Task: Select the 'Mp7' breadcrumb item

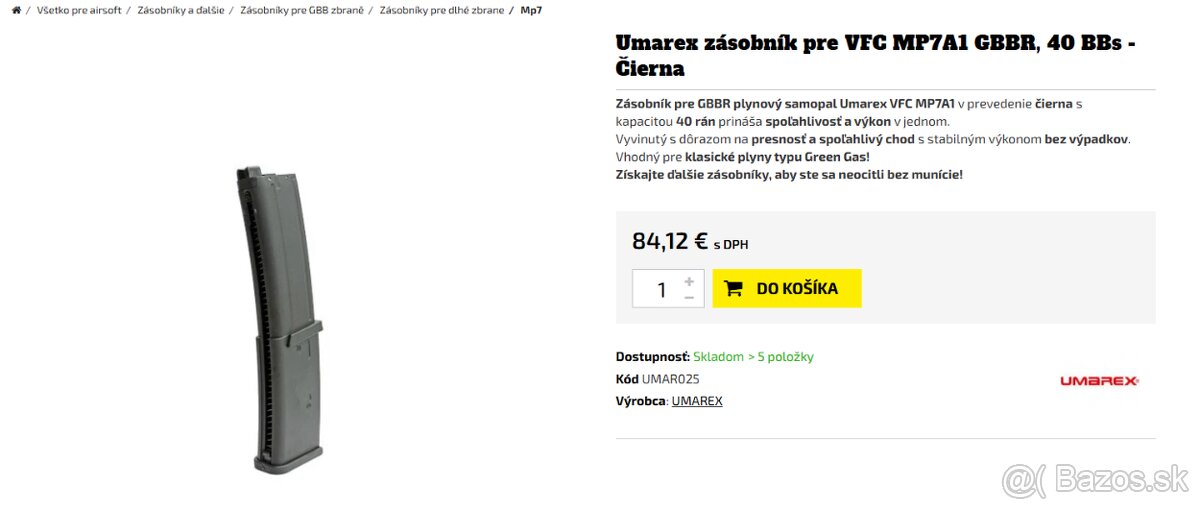Action: [x=531, y=10]
